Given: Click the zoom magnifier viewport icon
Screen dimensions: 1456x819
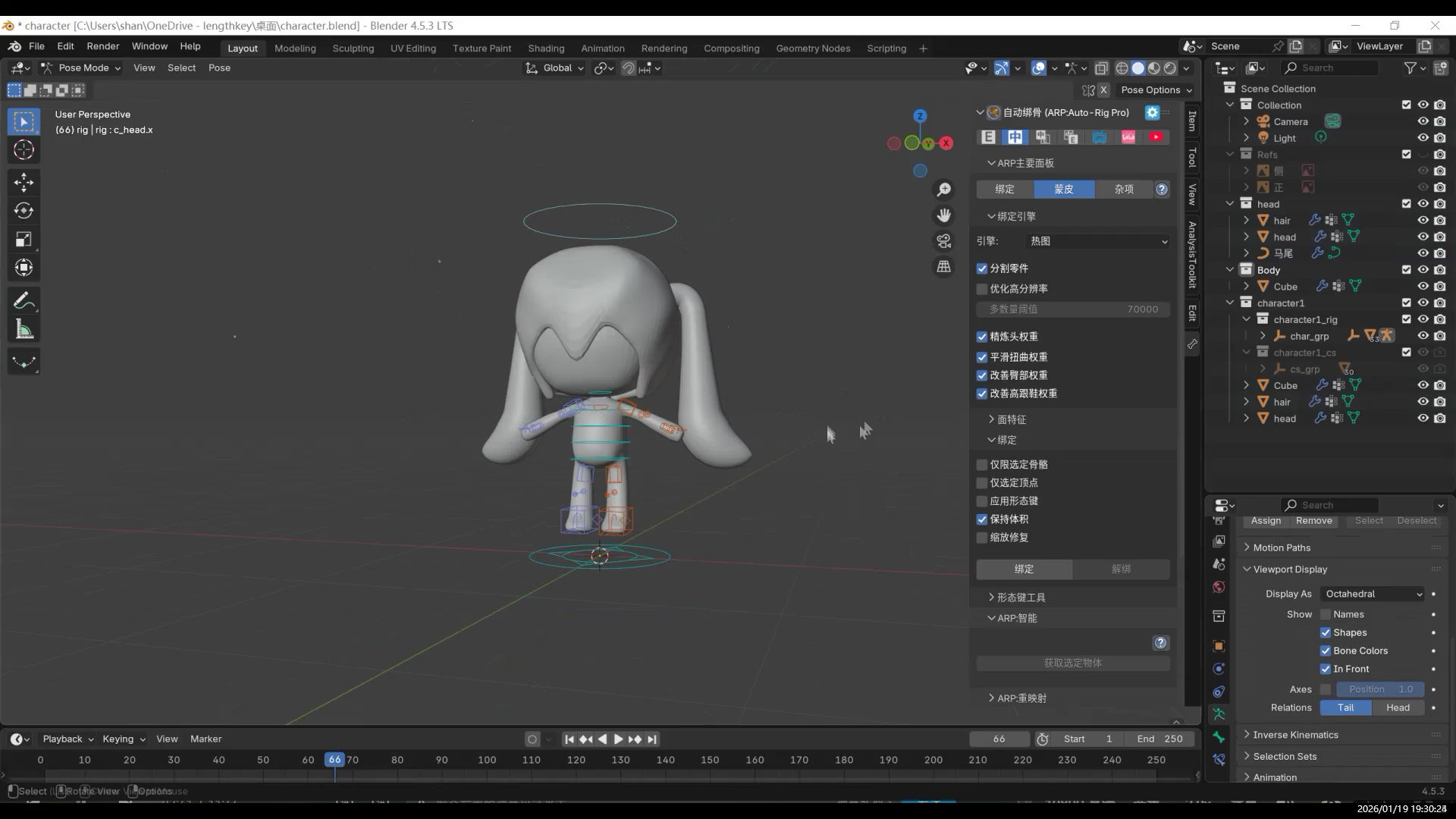Looking at the screenshot, I should point(943,190).
